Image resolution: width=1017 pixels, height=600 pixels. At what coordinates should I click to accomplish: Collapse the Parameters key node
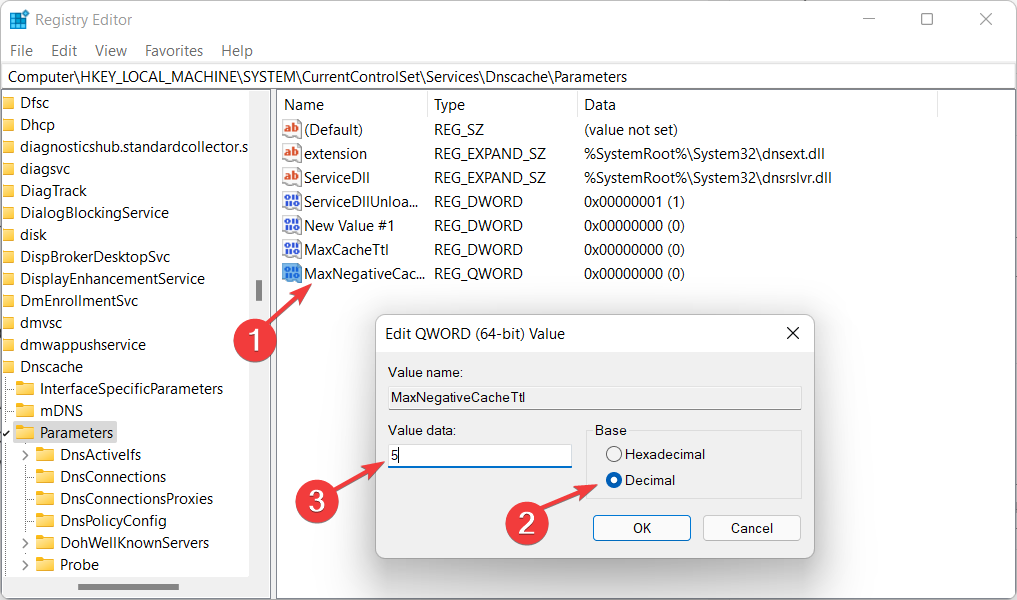7,433
